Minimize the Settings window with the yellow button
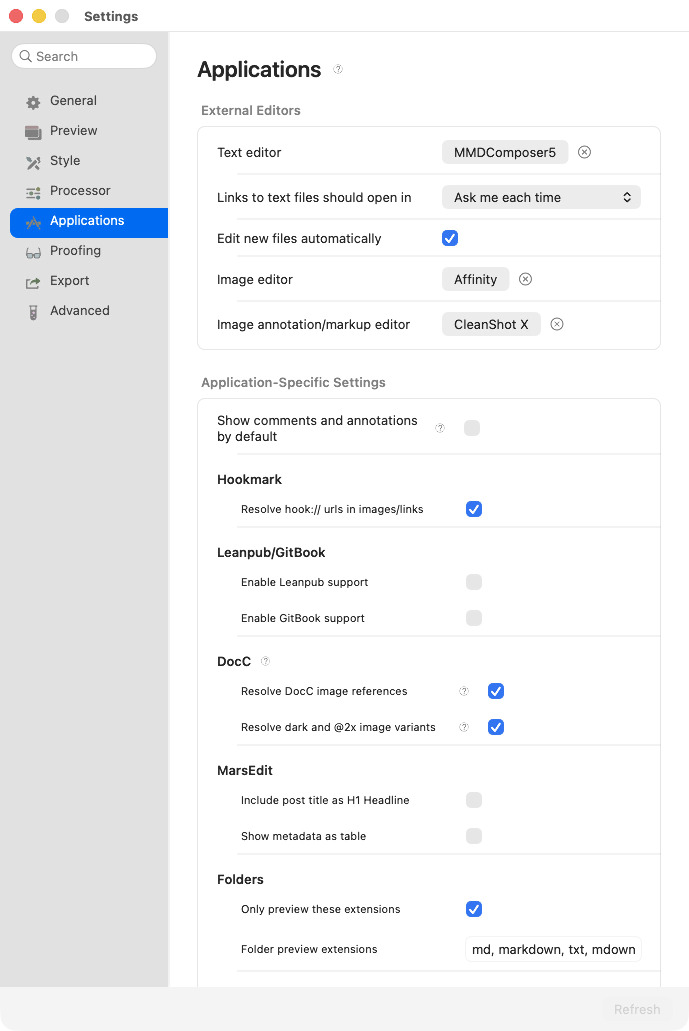 (x=39, y=16)
